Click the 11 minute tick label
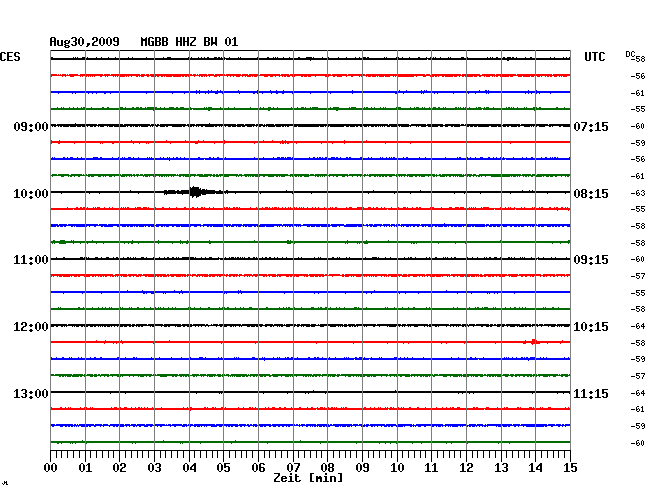 (431, 468)
